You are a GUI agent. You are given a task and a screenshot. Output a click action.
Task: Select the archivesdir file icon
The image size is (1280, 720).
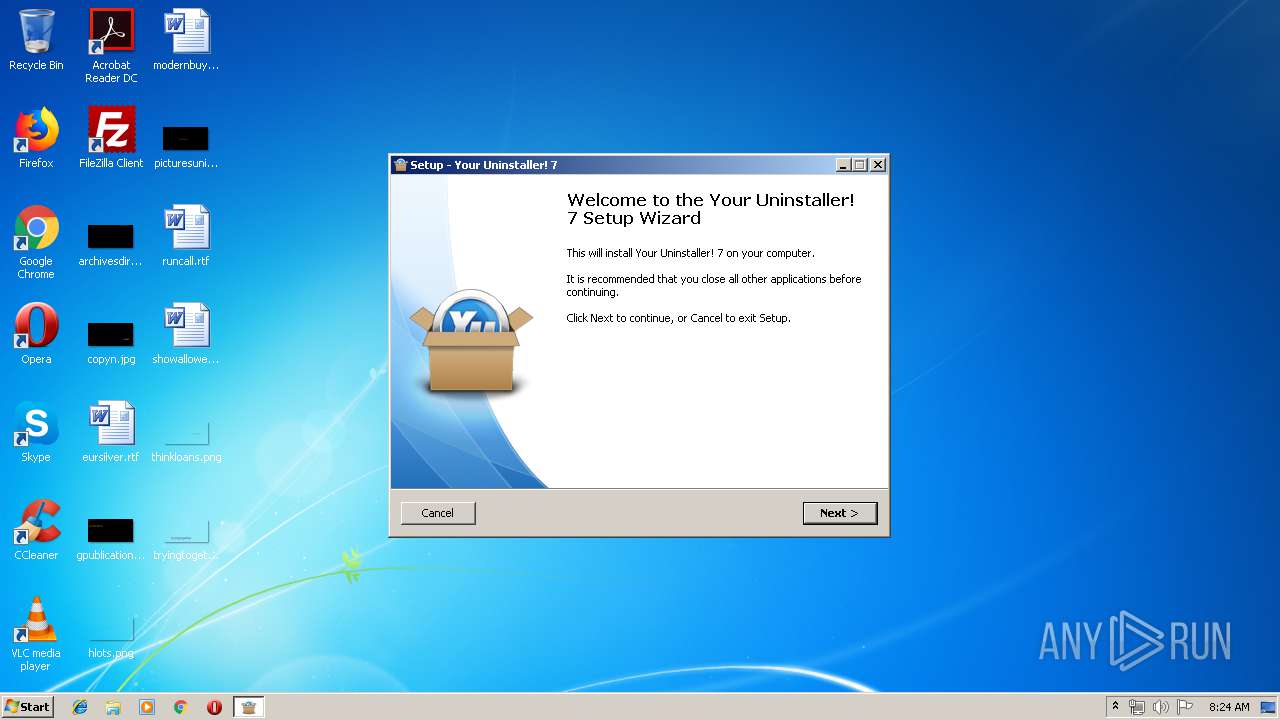(111, 244)
